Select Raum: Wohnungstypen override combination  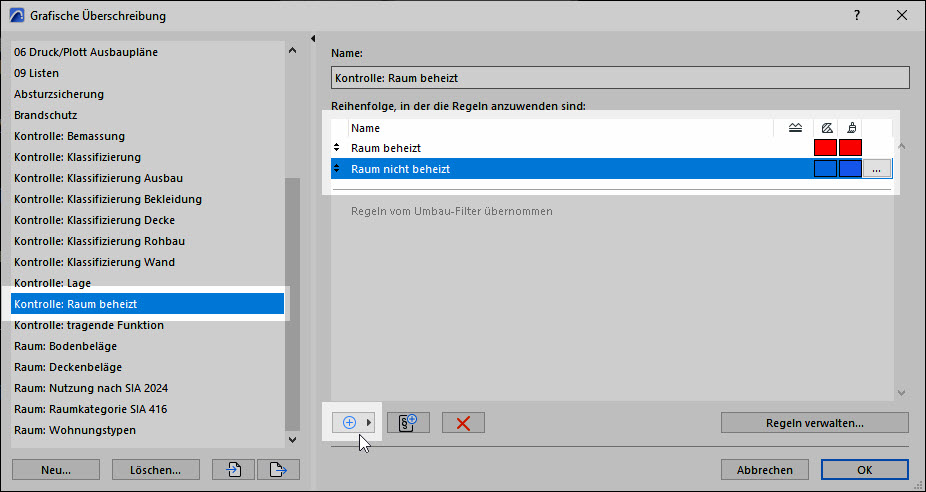point(75,430)
